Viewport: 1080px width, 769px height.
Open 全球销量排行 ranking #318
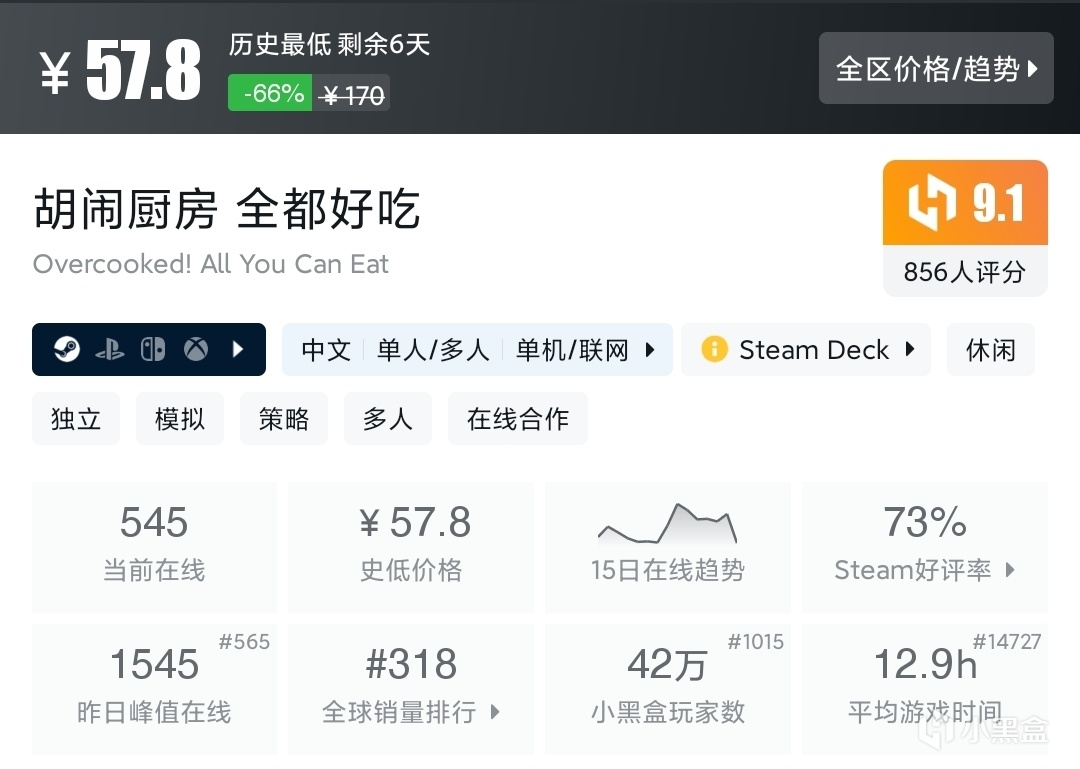click(x=411, y=688)
